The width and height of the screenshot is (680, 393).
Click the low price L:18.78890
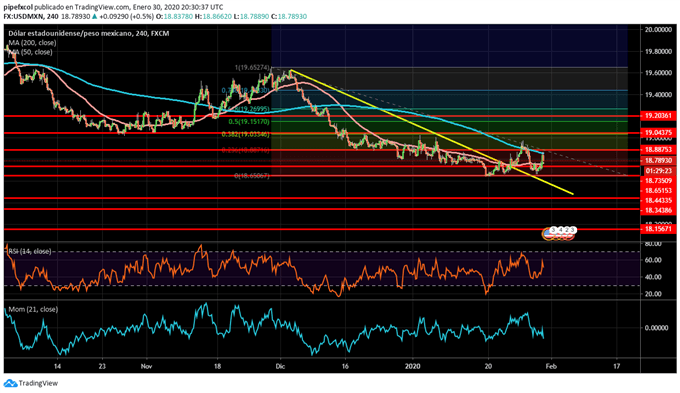[x=251, y=16]
